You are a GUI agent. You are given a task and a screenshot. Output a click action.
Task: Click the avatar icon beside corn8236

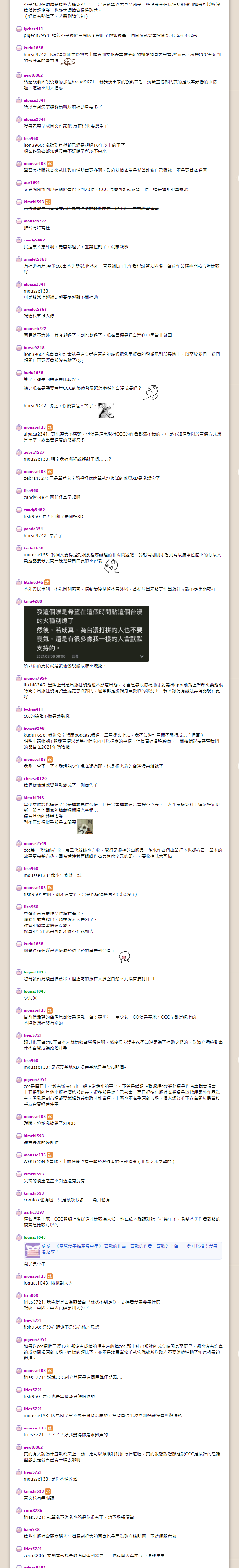(19, 1510)
